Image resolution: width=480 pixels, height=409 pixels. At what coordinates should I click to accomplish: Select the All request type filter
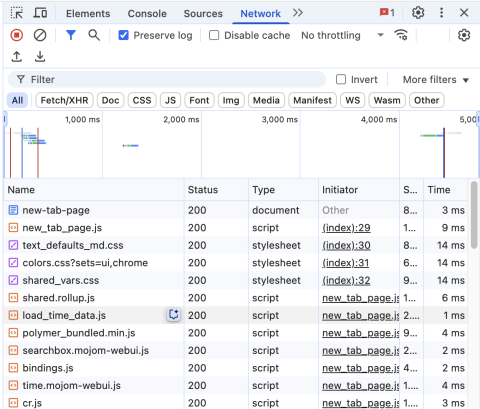pos(17,100)
